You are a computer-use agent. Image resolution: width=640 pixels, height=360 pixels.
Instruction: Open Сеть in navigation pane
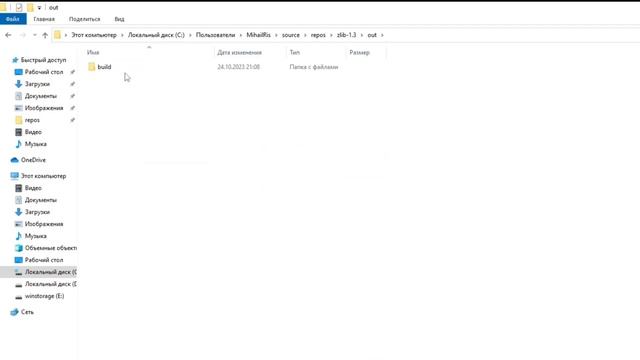click(27, 312)
